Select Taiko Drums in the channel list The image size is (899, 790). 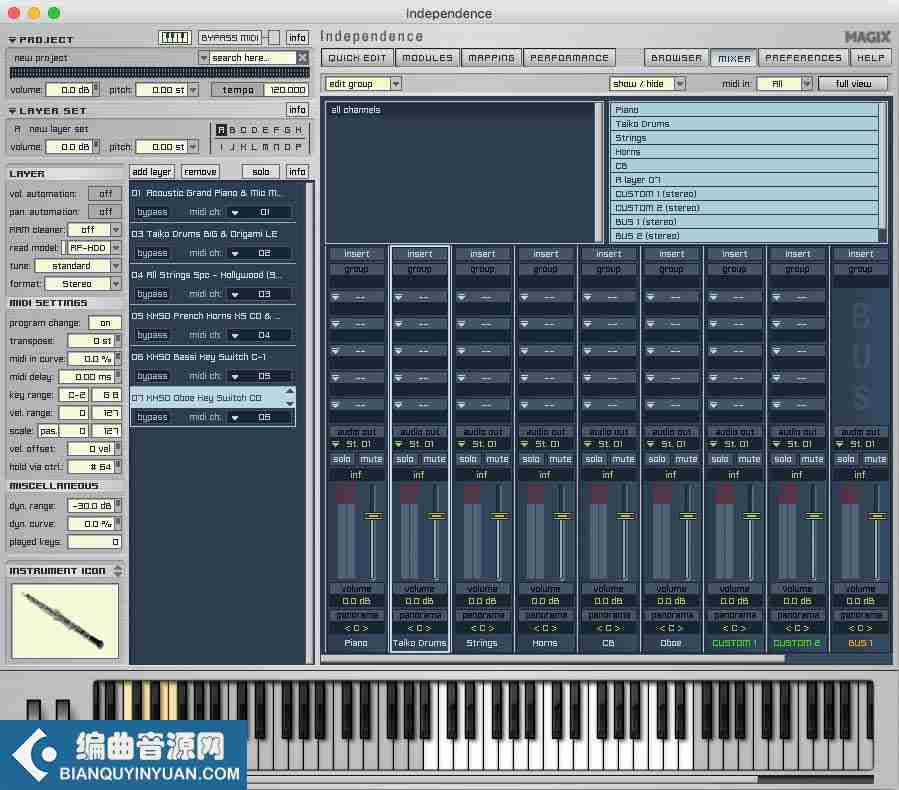(745, 124)
